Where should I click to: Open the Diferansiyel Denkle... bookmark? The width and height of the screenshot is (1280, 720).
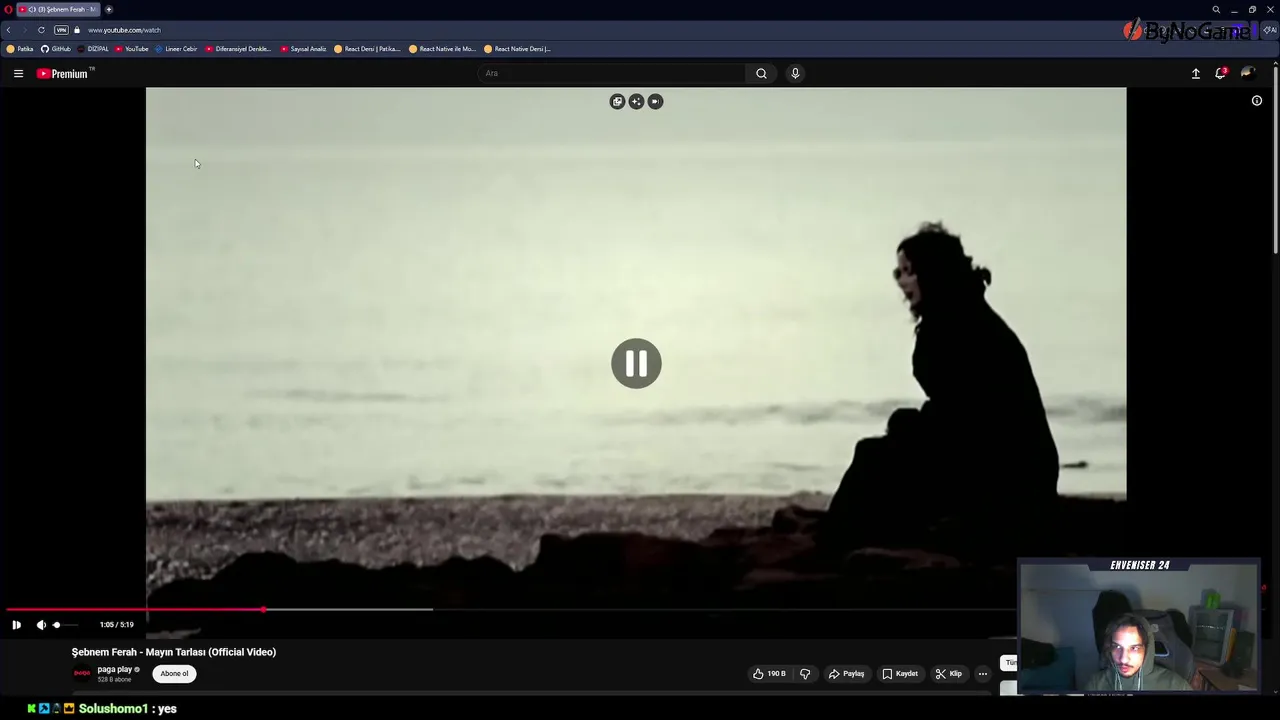coord(238,49)
